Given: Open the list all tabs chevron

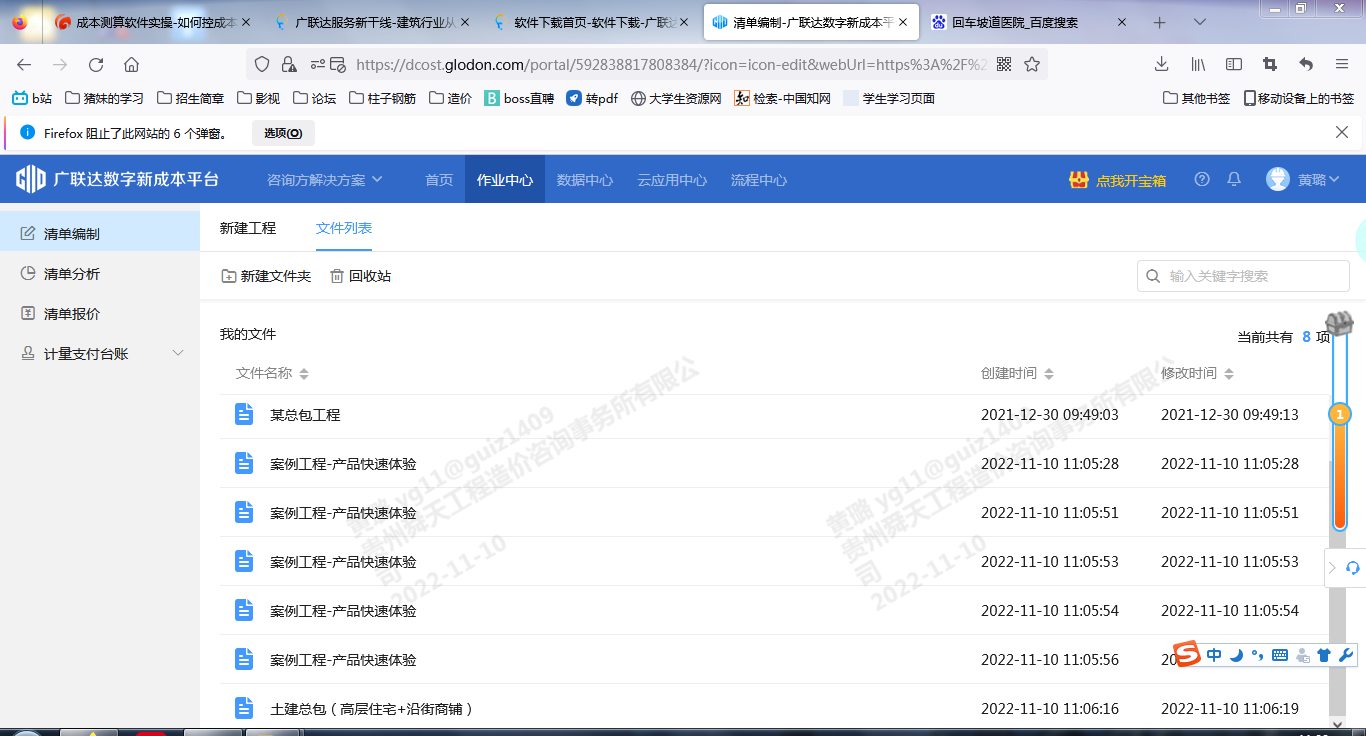Looking at the screenshot, I should [1200, 22].
